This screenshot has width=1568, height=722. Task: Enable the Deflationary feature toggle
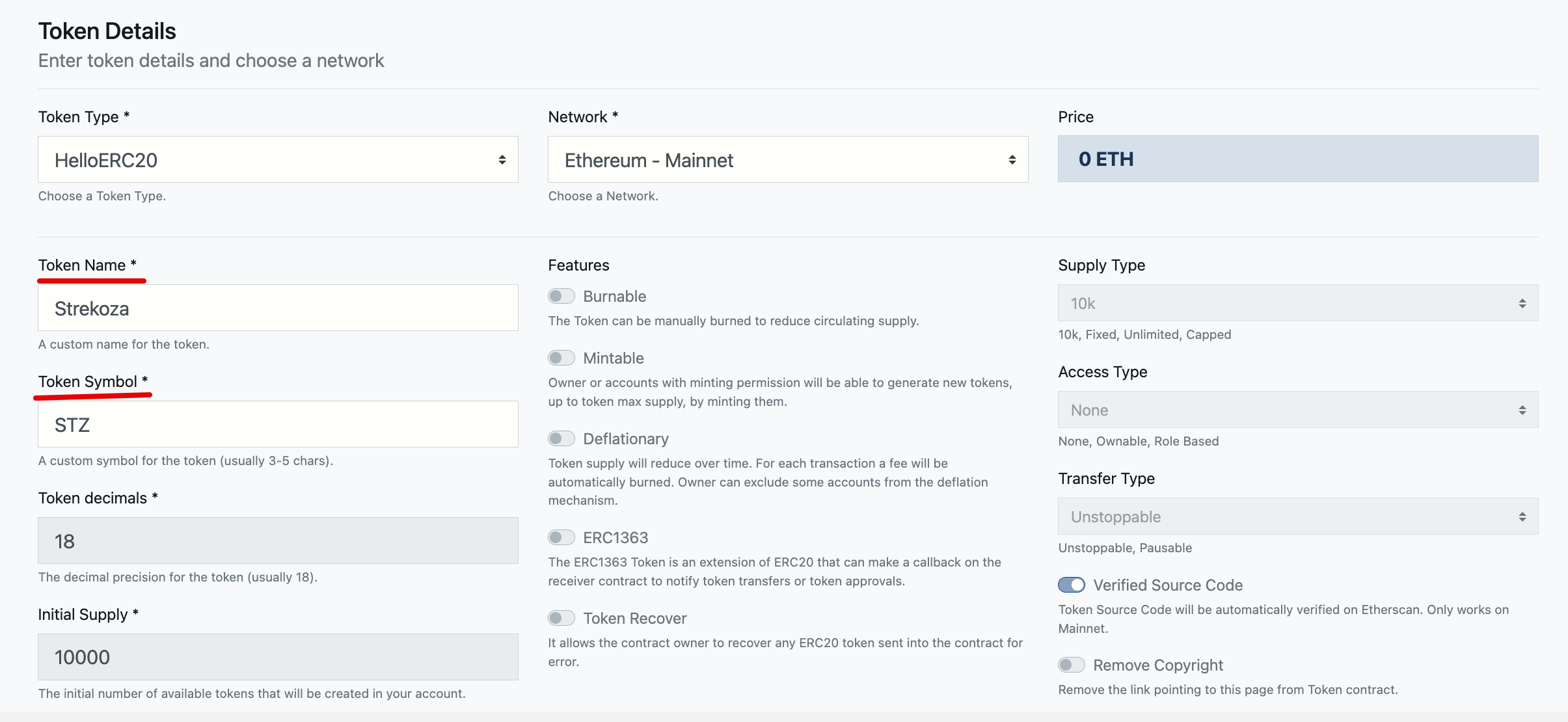(561, 439)
